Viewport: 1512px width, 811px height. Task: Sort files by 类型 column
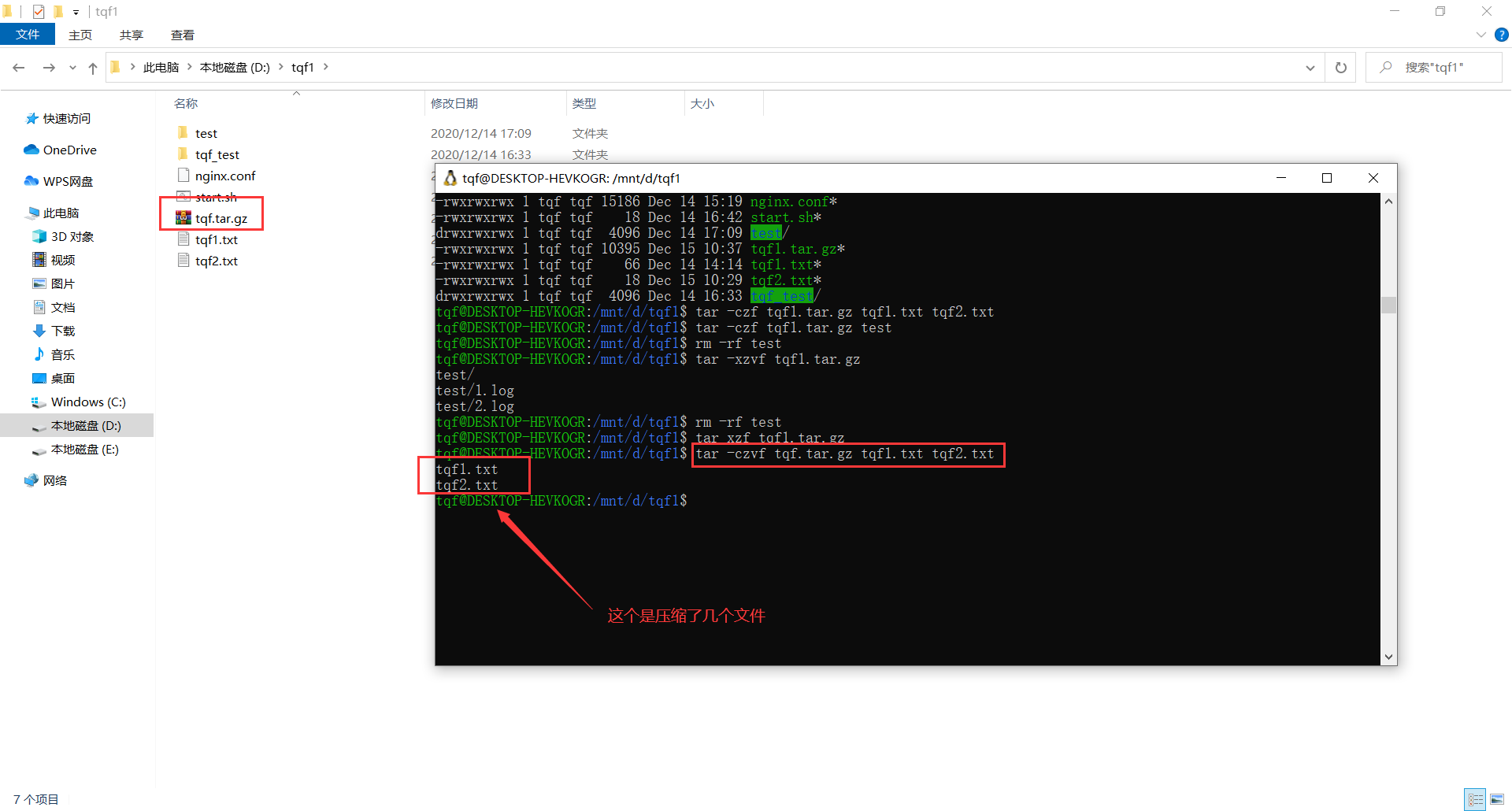584,103
